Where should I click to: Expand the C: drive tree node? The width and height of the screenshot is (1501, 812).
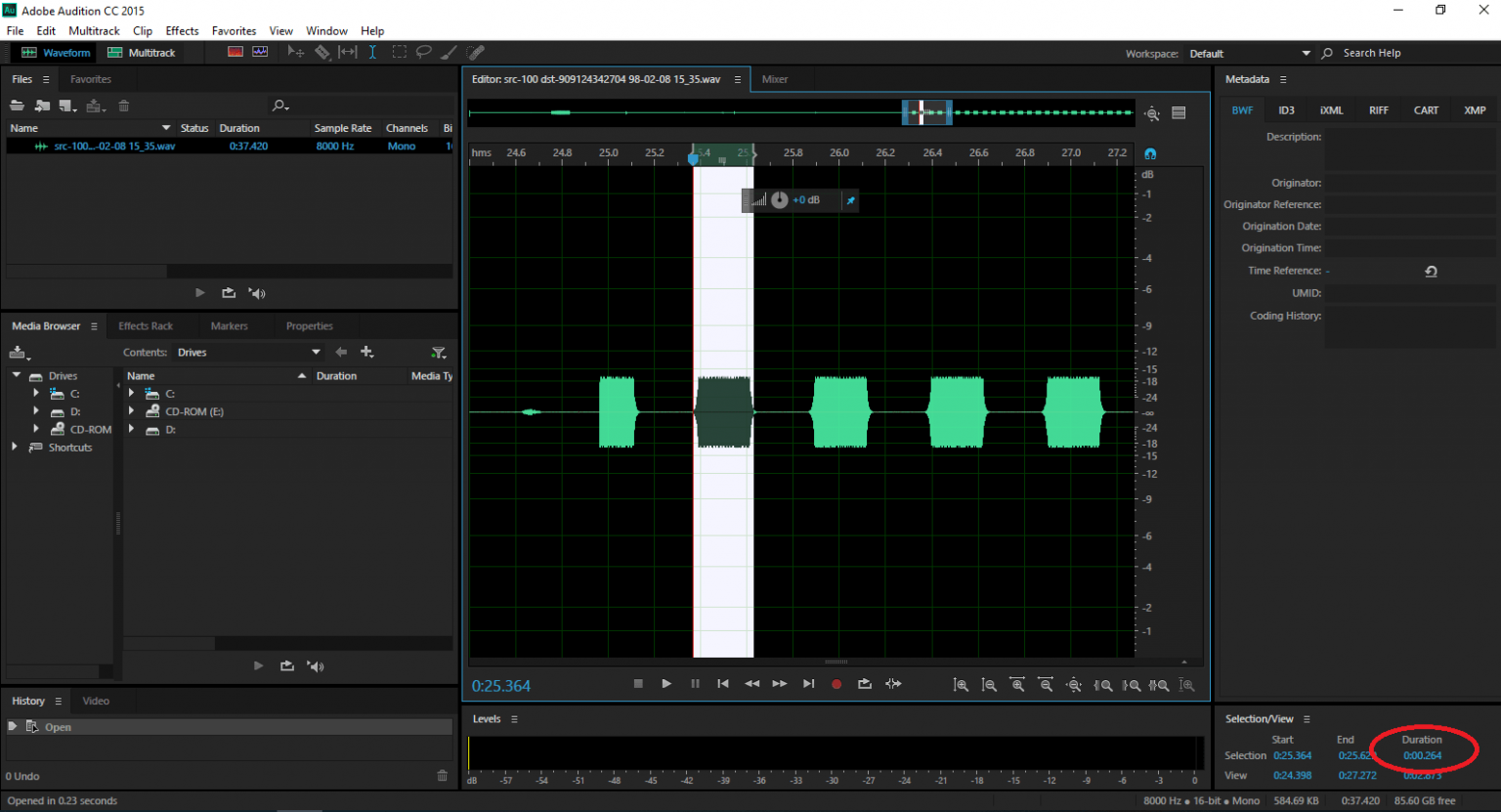[x=36, y=394]
